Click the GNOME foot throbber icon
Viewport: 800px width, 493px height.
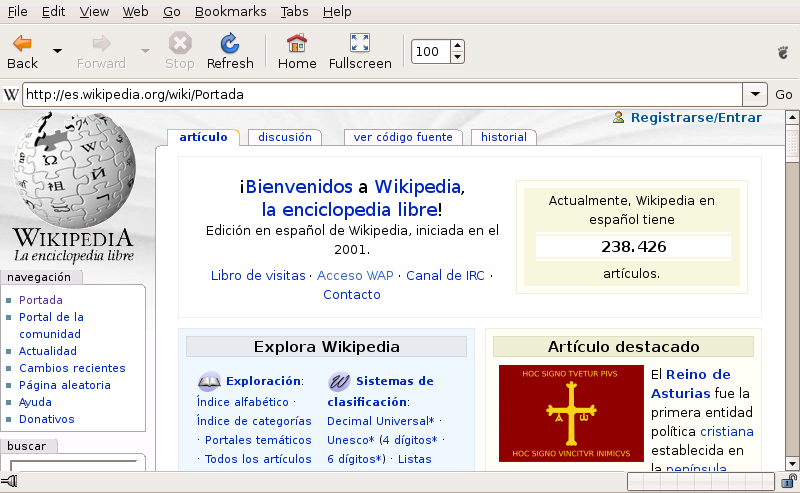(x=783, y=52)
